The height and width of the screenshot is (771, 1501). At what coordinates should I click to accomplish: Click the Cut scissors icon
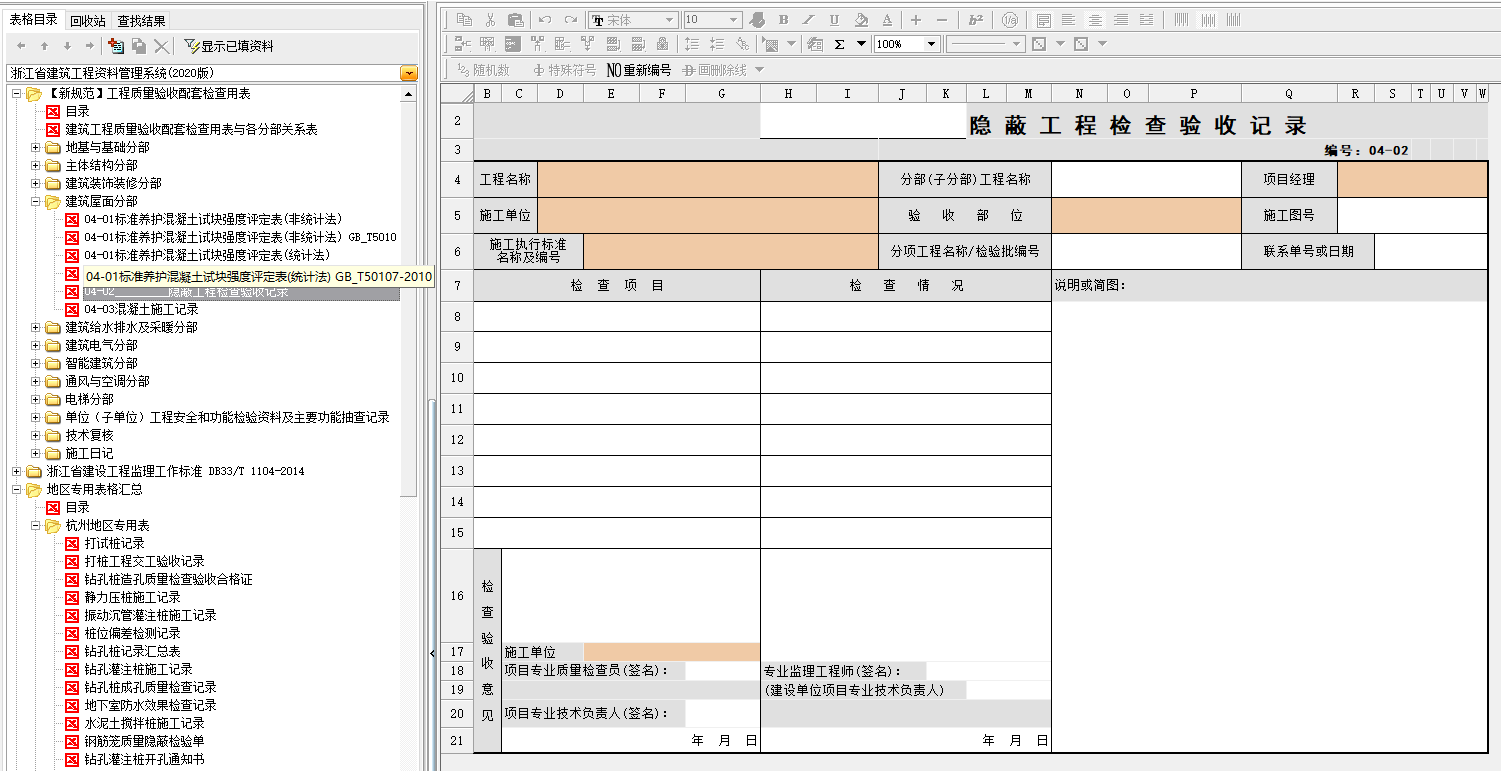pyautogui.click(x=490, y=20)
